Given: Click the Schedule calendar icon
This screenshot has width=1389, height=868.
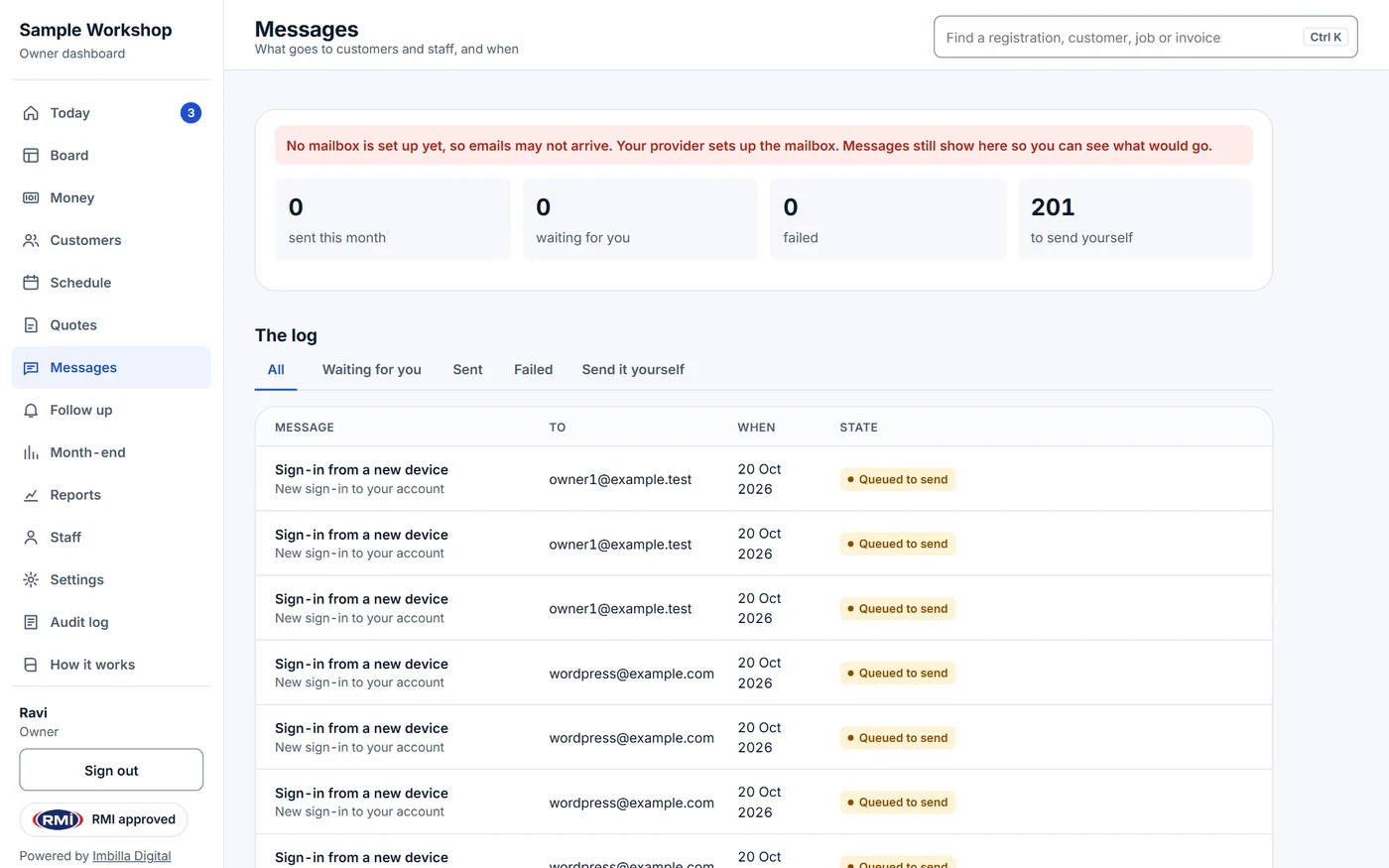Looking at the screenshot, I should (x=31, y=283).
